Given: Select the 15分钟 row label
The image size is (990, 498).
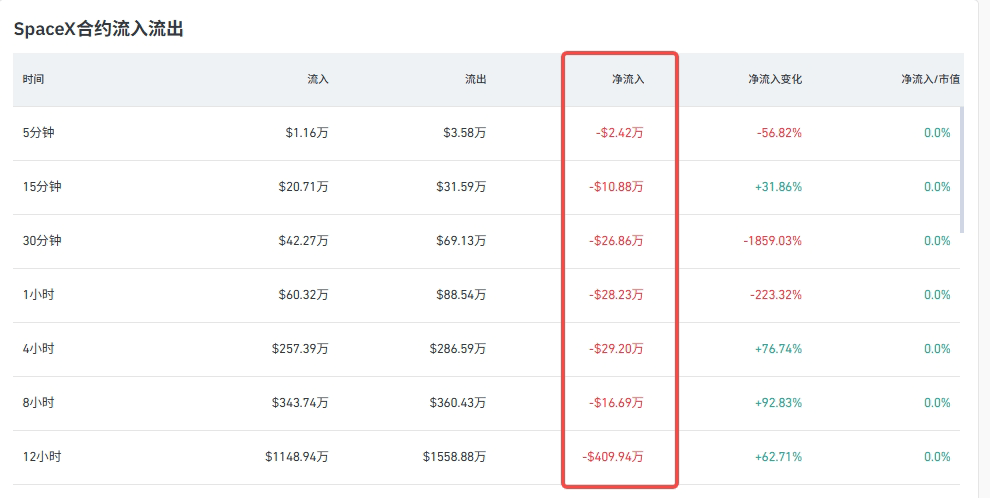Looking at the screenshot, I should pyautogui.click(x=42, y=187).
